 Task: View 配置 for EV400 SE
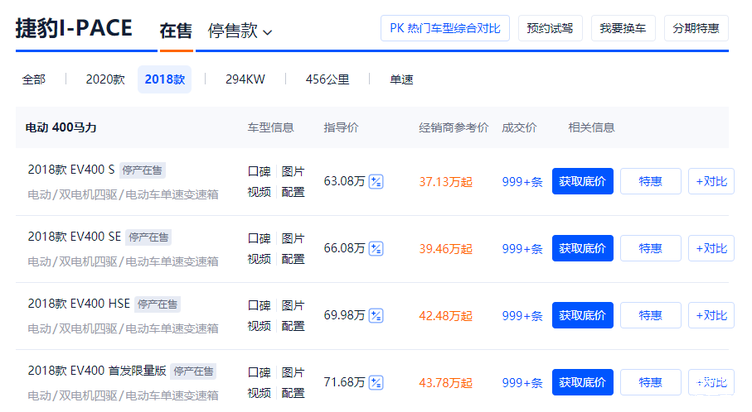click(293, 259)
